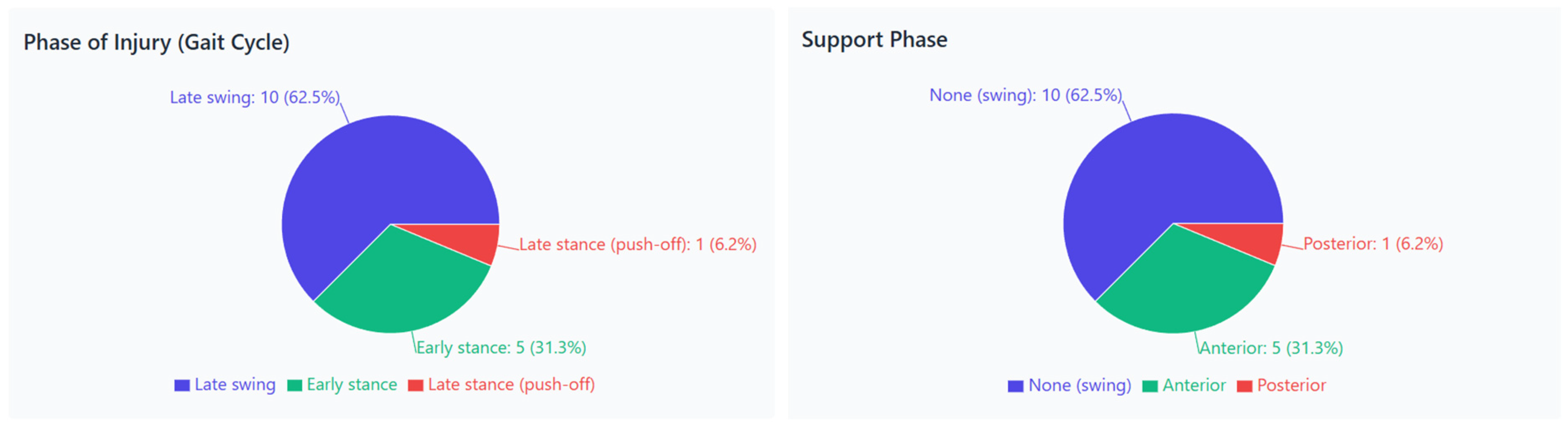Toggle Late stance (push-off) legend text
The height and width of the screenshot is (428, 1568).
pos(511,385)
